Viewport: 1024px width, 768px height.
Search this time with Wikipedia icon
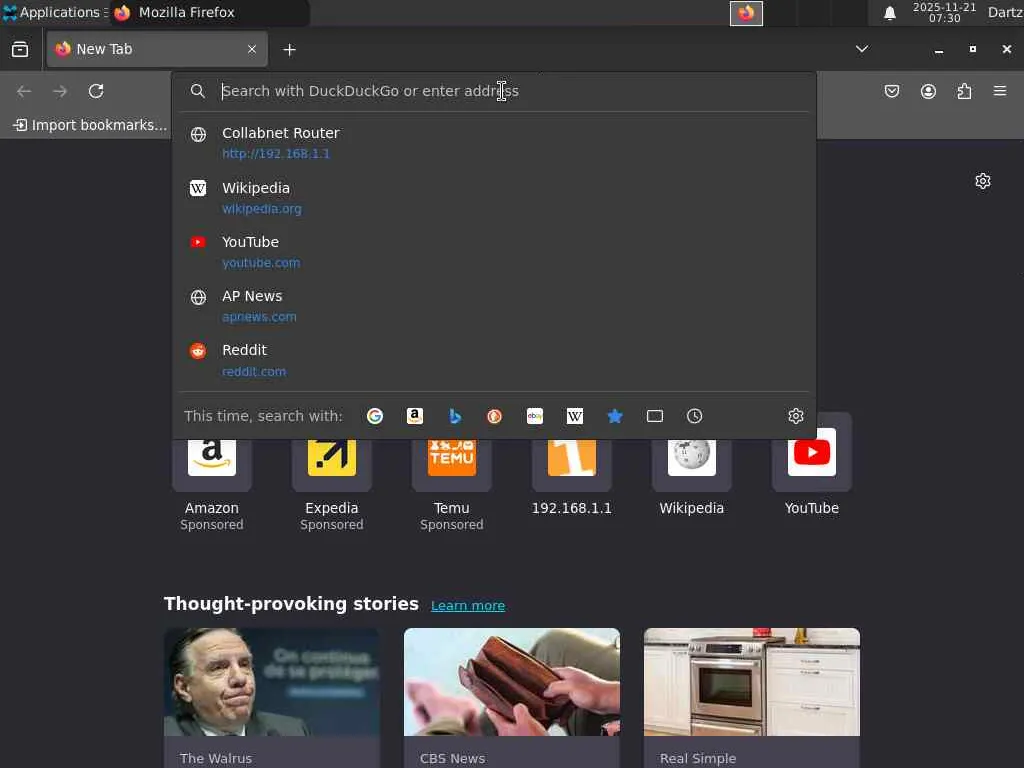[575, 416]
